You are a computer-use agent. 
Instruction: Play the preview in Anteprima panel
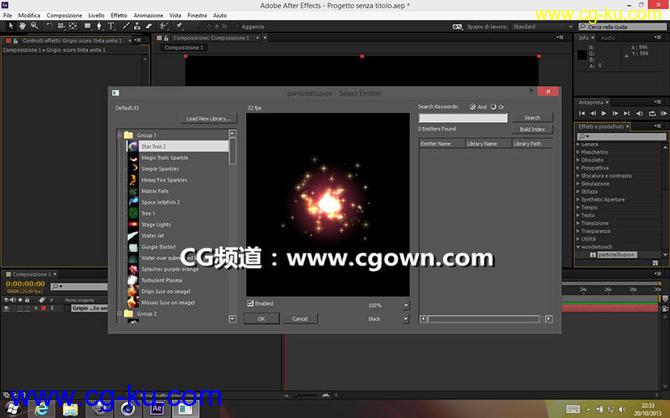coord(604,113)
